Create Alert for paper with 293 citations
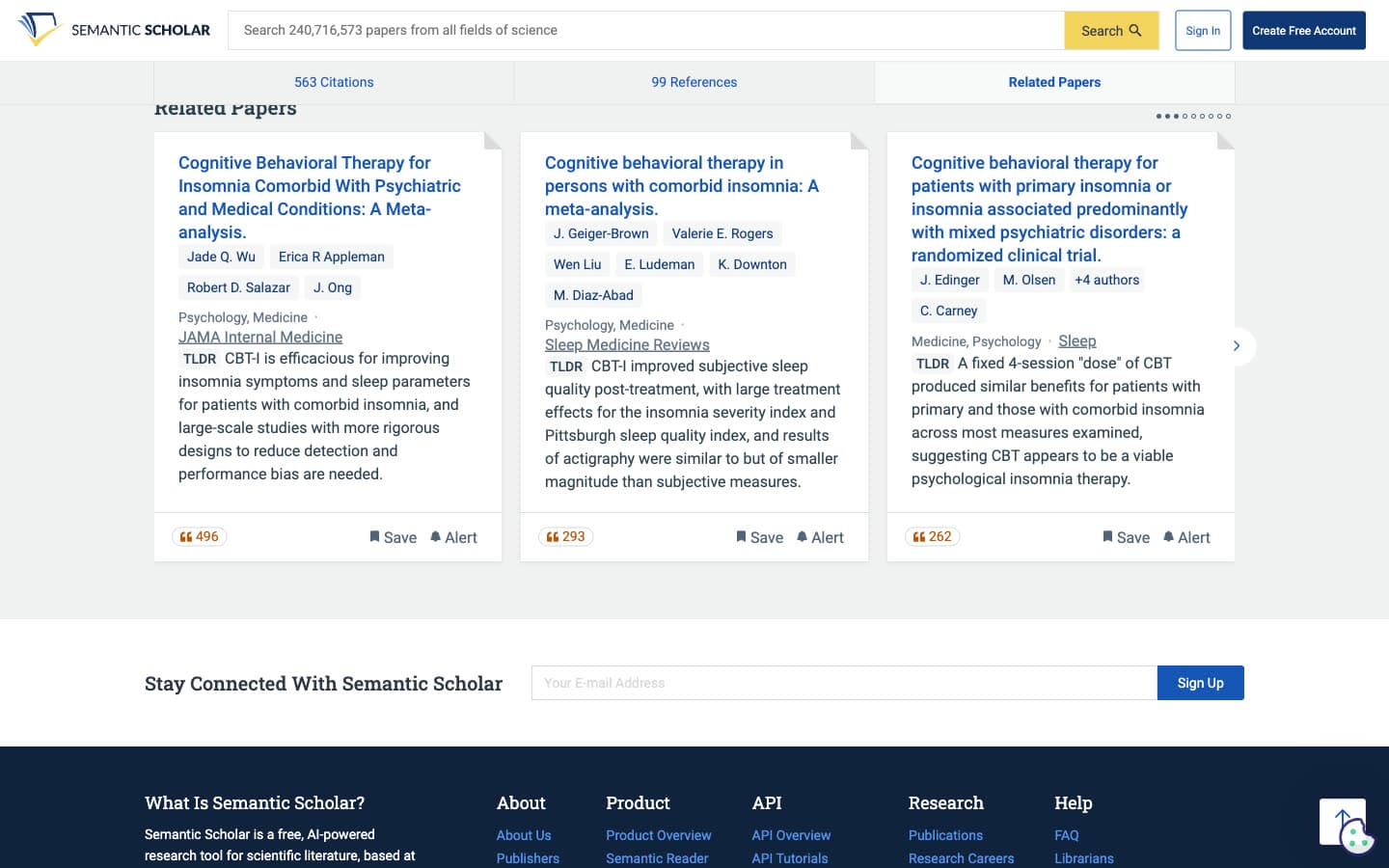Screen dimensions: 1389x868 pyautogui.click(x=820, y=537)
